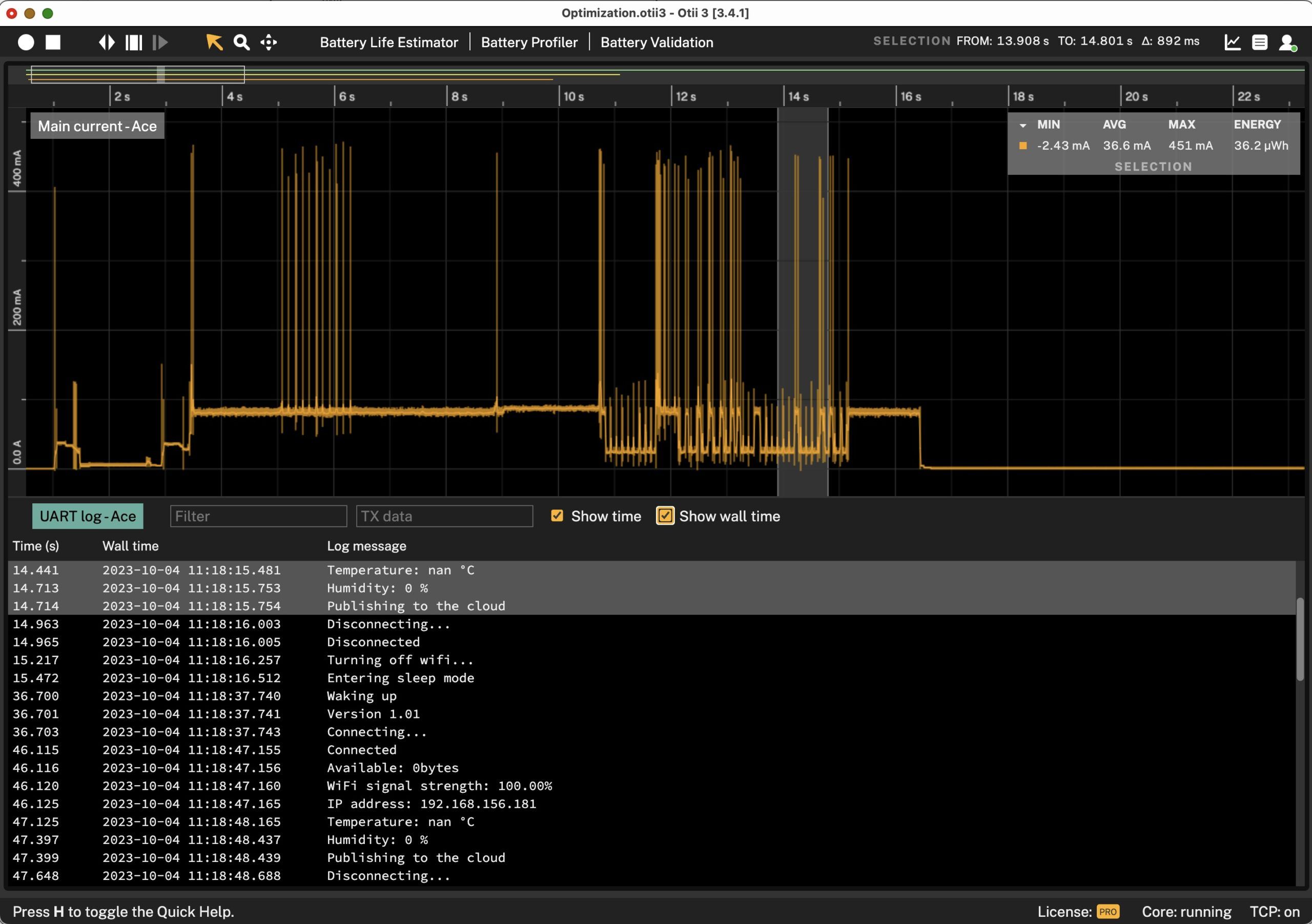Viewport: 1312px width, 924px height.
Task: Toggle Show time checkbox
Action: (556, 516)
